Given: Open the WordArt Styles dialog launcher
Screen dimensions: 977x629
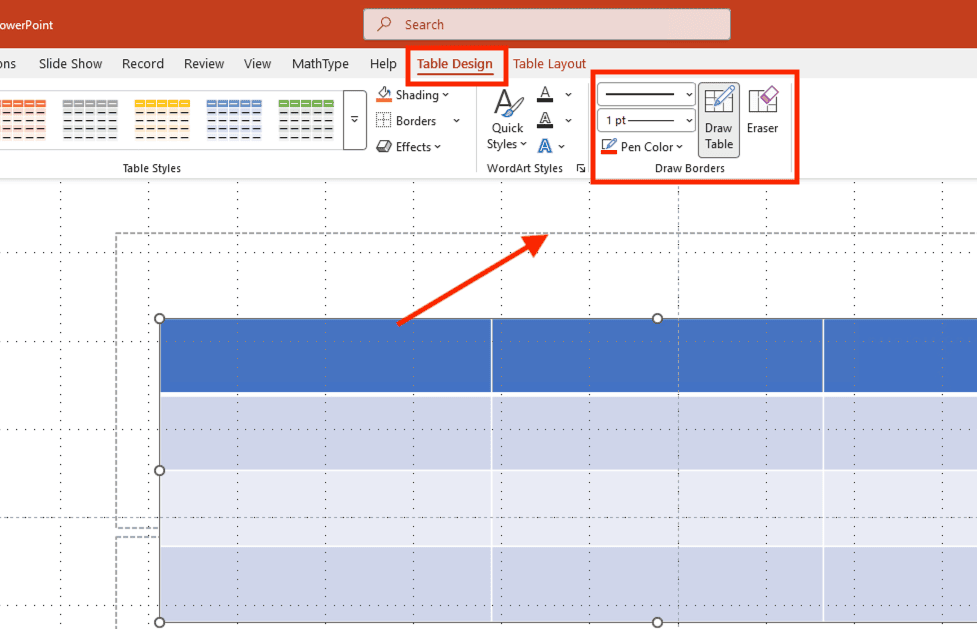Looking at the screenshot, I should (x=581, y=168).
